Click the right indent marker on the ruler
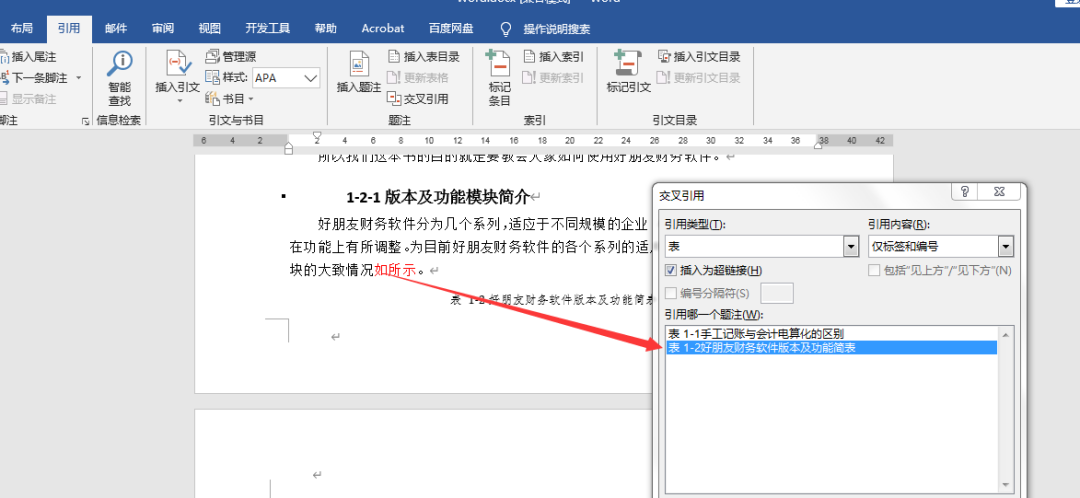The height and width of the screenshot is (498, 1080). [819, 145]
